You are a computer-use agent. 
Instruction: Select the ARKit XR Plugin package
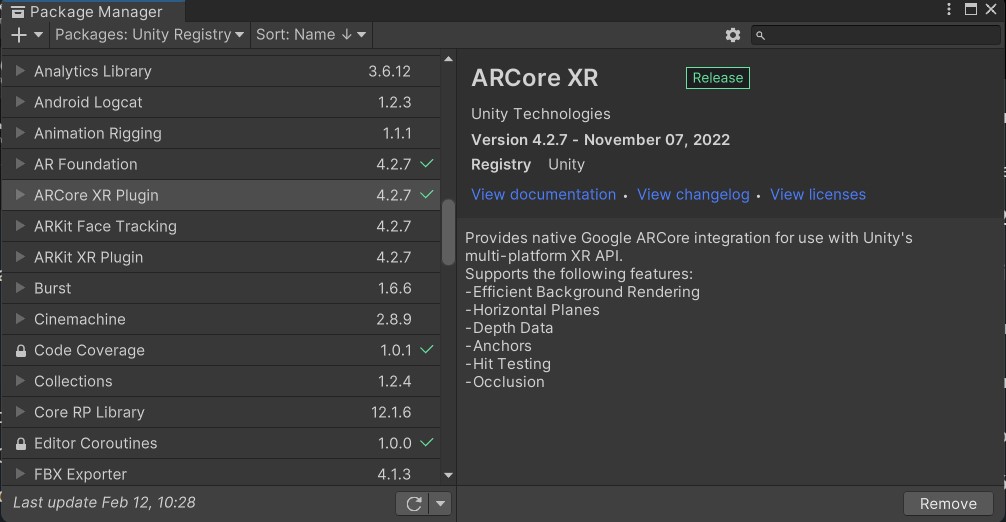pos(221,257)
